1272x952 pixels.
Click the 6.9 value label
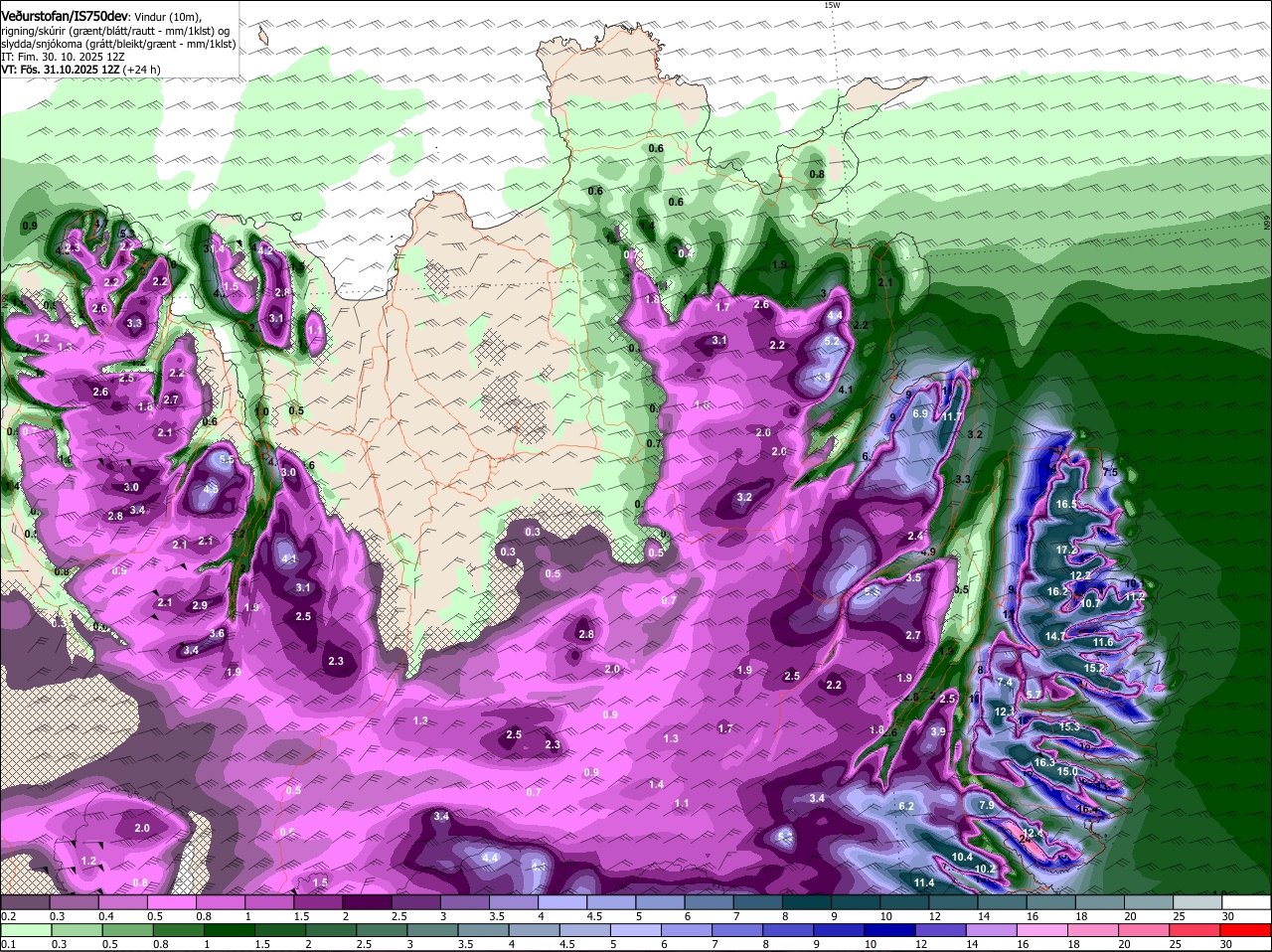pyautogui.click(x=920, y=413)
